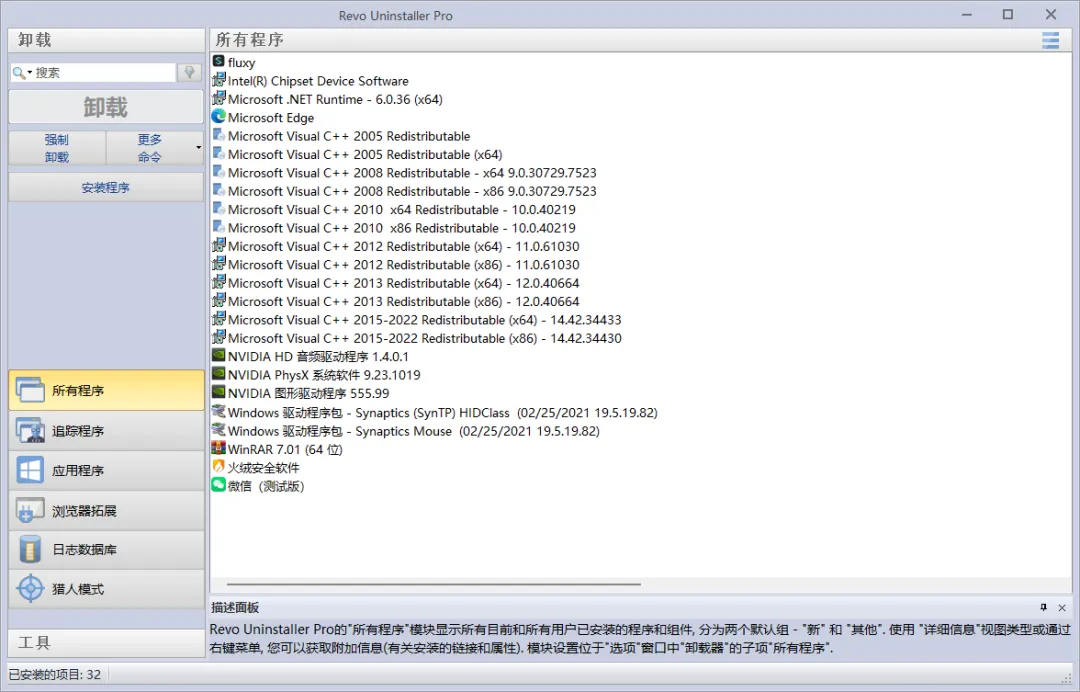Click the 所有程序 sidebar icon
The image size is (1080, 692).
[x=30, y=390]
